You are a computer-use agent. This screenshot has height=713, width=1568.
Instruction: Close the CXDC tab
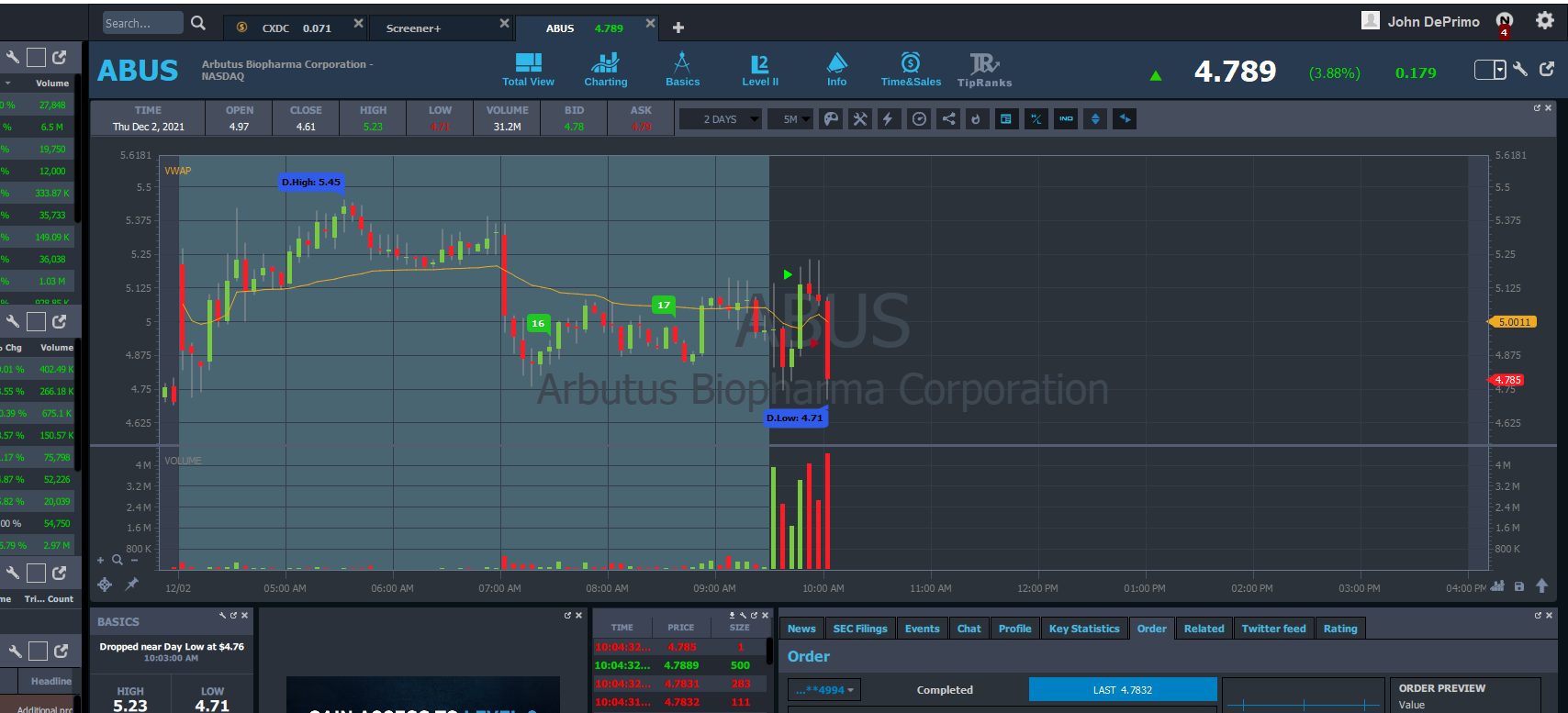coord(358,23)
